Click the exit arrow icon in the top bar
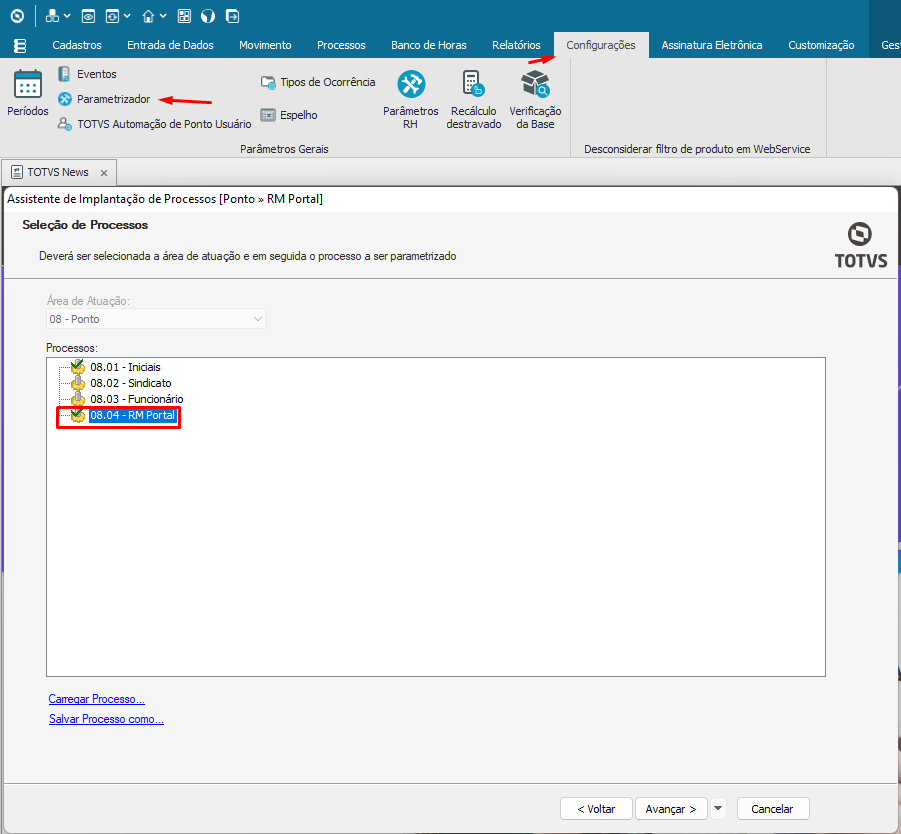This screenshot has width=901, height=834. (232, 16)
